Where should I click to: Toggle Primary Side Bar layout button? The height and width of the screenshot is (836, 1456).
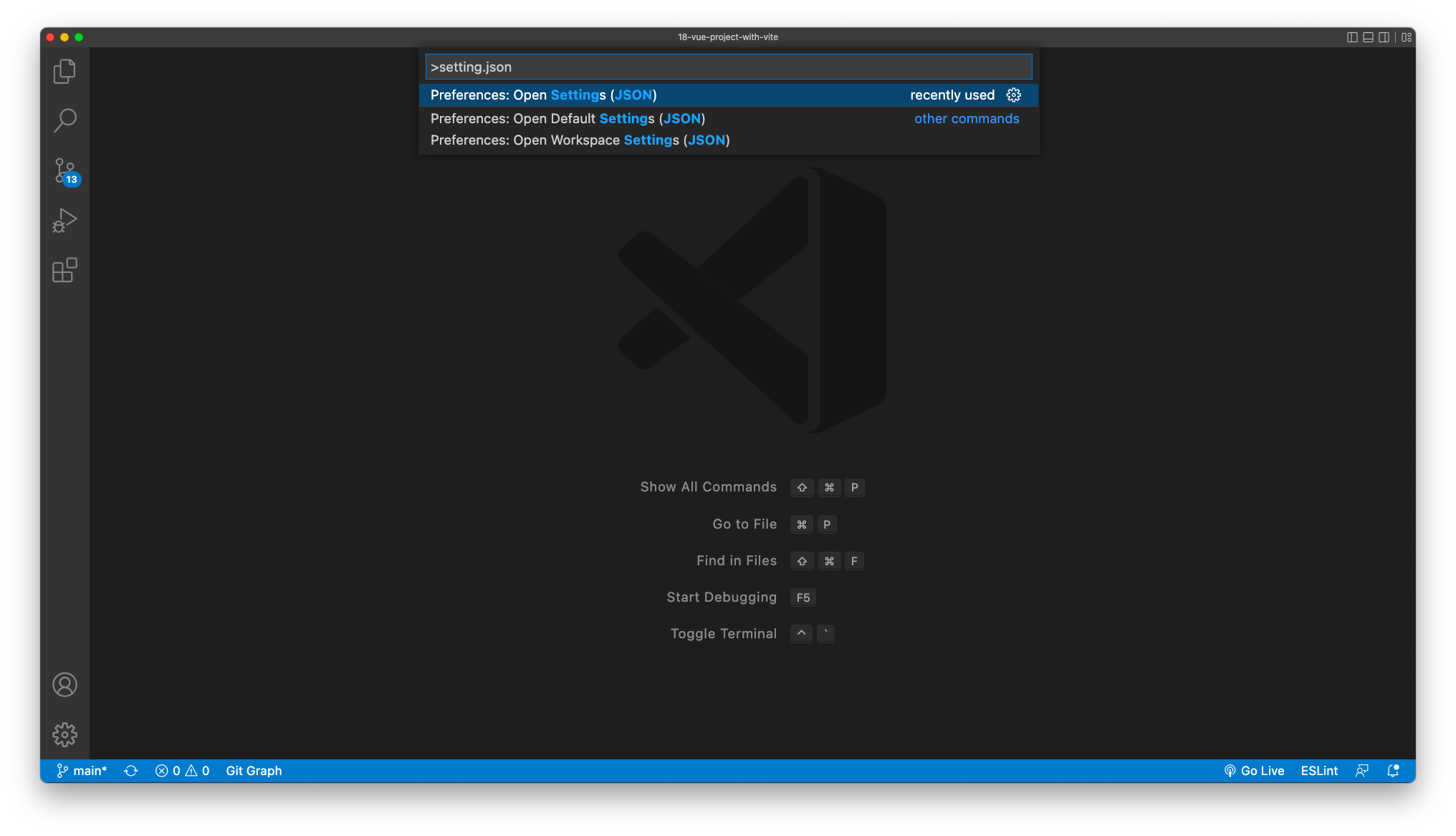1352,37
